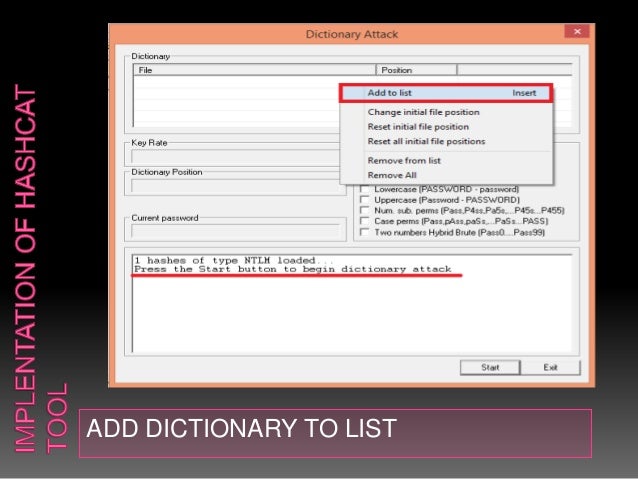This screenshot has width=638, height=479.
Task: Click the File column header in the Dictionary list
Action: (254, 70)
